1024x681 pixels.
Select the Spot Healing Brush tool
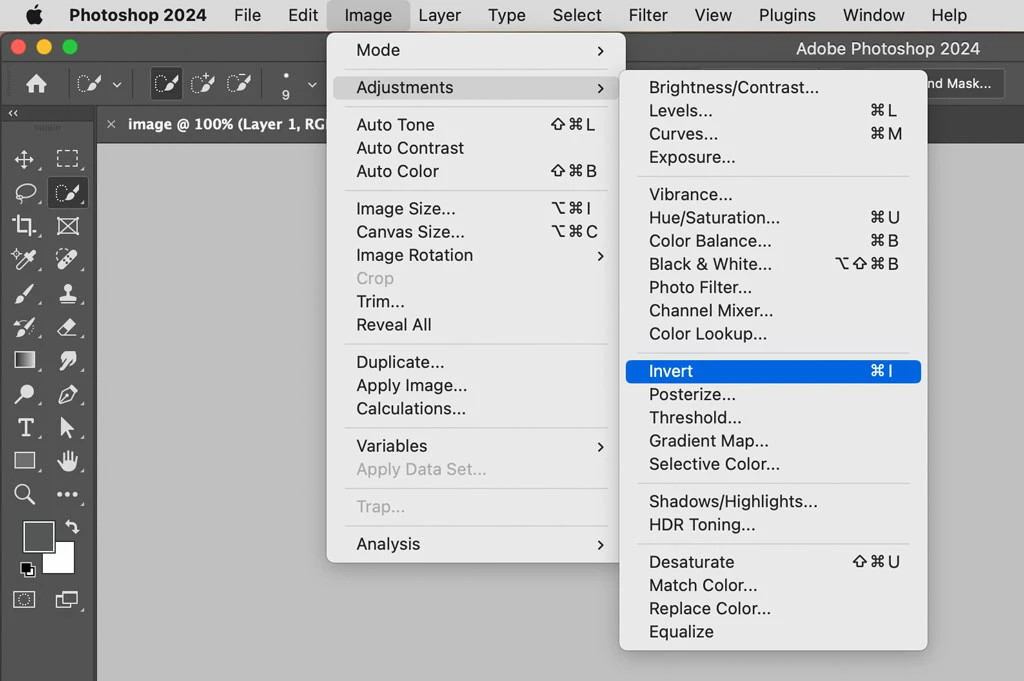pos(67,259)
